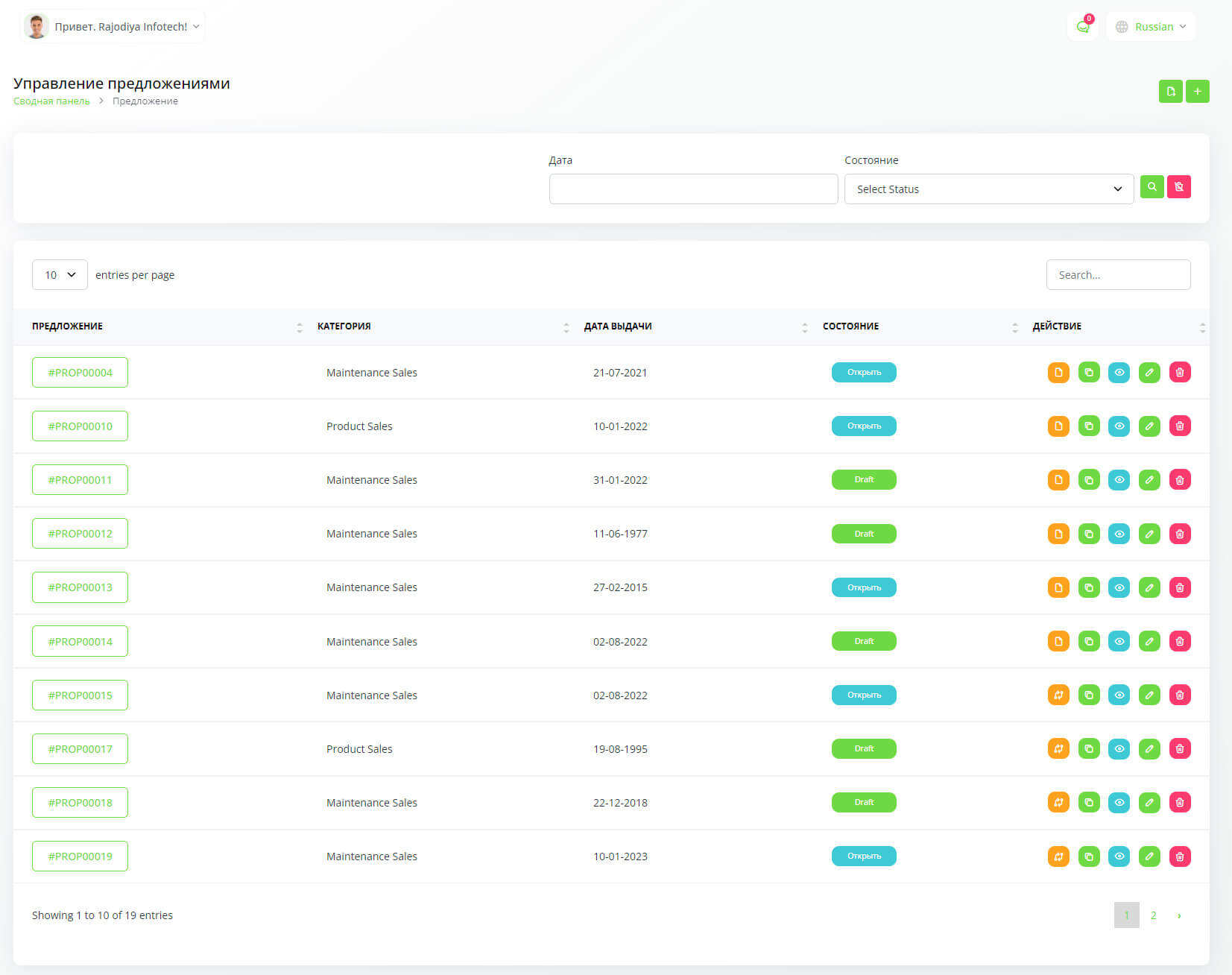
Task: Click orange sync icon for #PROP00017
Action: pyautogui.click(x=1058, y=748)
